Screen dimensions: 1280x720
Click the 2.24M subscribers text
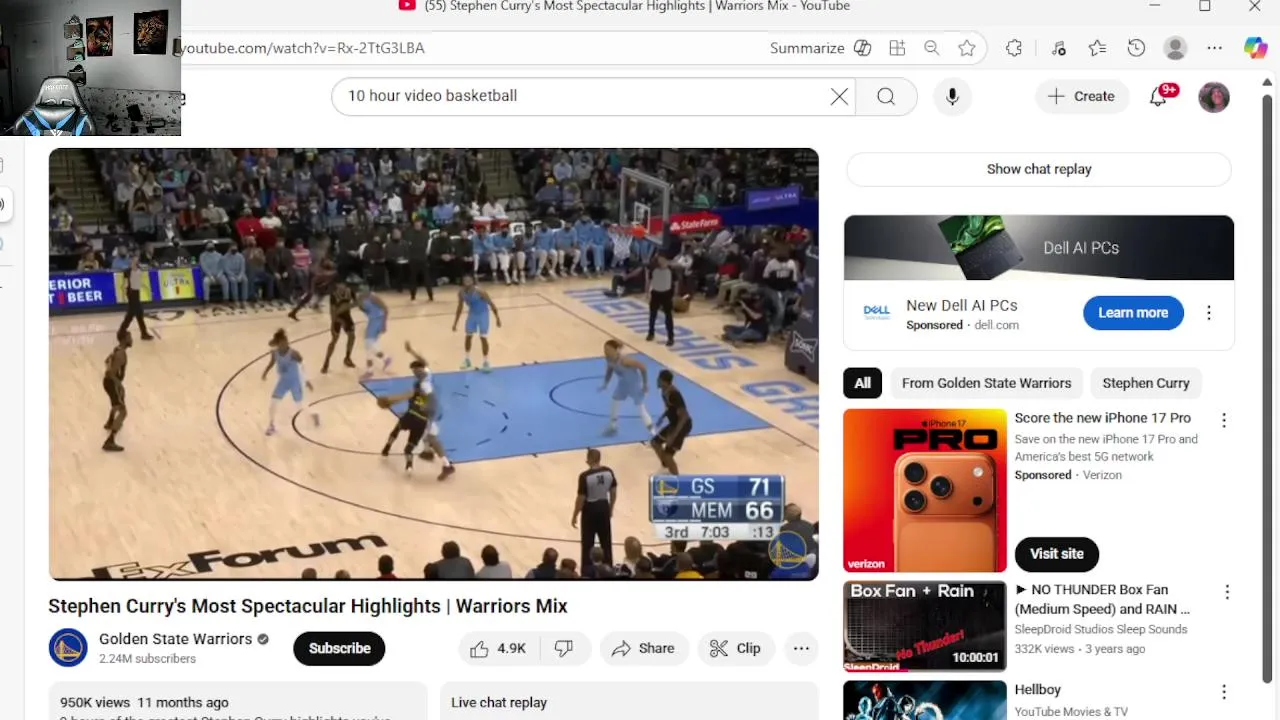pyautogui.click(x=147, y=659)
